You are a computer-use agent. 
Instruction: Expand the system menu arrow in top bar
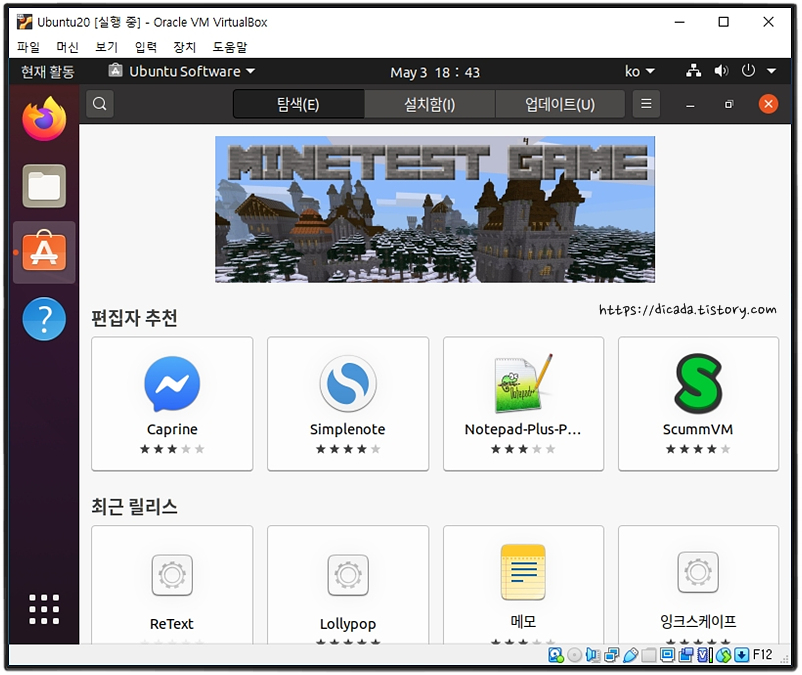(771, 71)
